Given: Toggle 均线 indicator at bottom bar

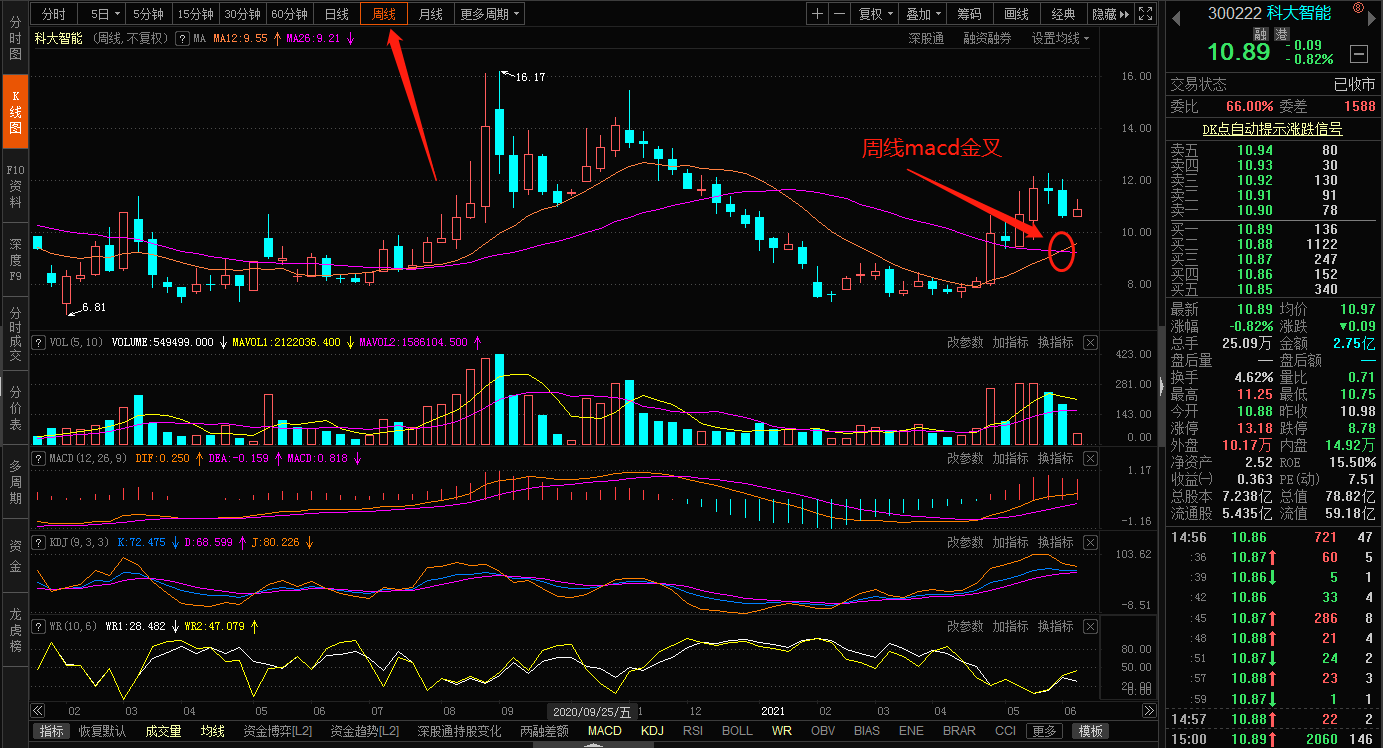Looking at the screenshot, I should [213, 731].
